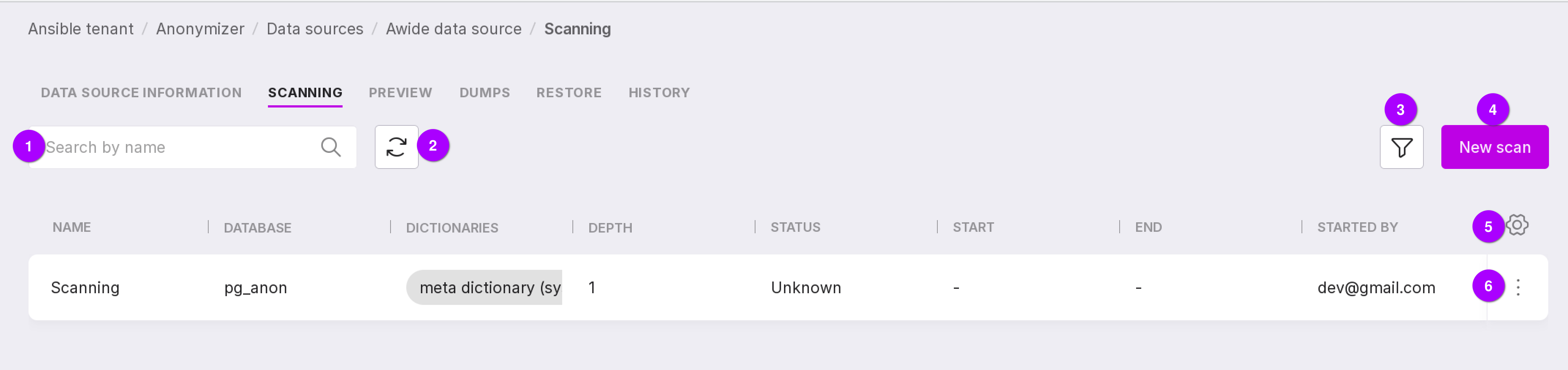Select the Scanning row name
Image resolution: width=1568 pixels, height=370 pixels.
point(85,287)
